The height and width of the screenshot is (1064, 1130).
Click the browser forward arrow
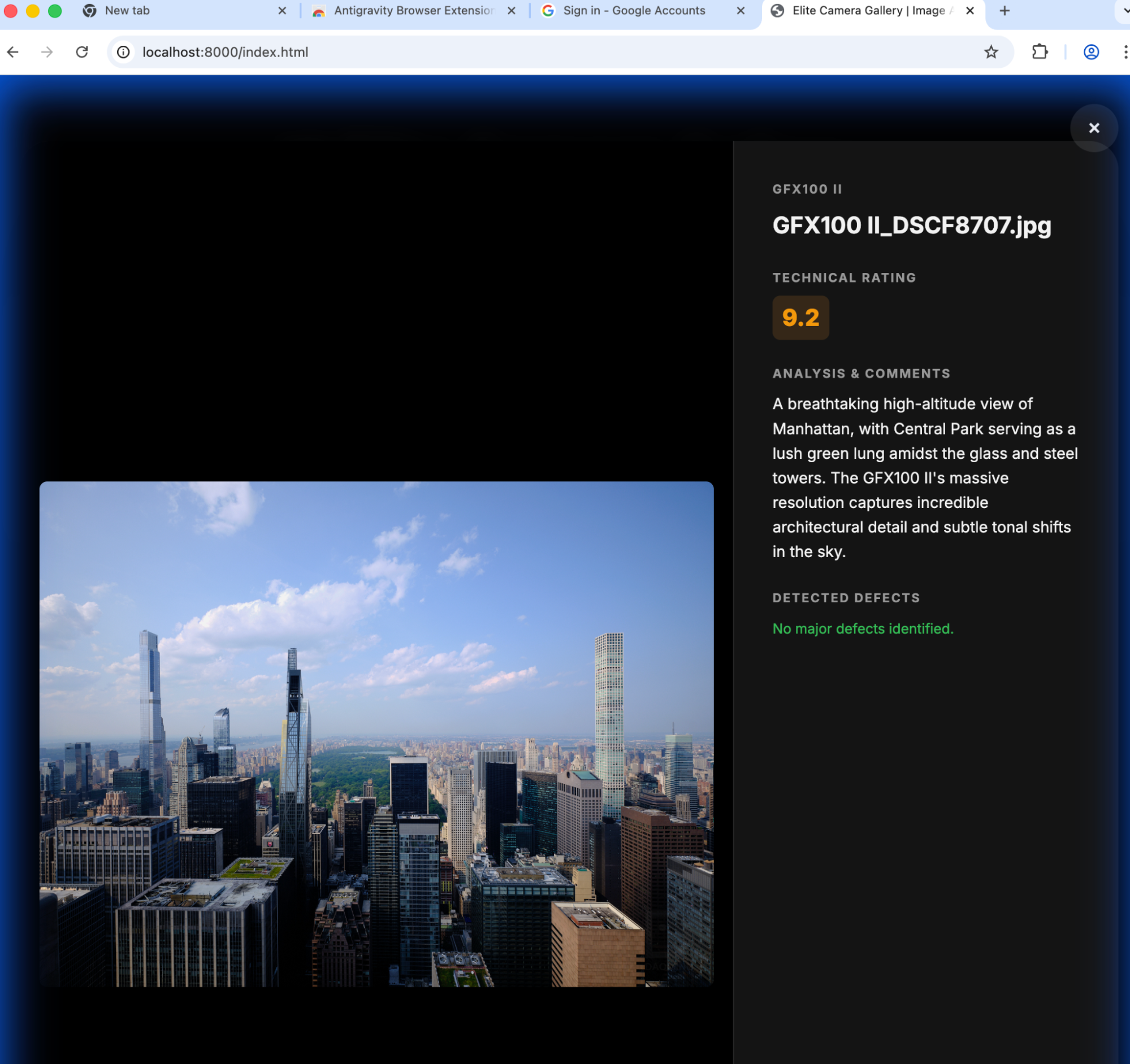click(x=47, y=52)
